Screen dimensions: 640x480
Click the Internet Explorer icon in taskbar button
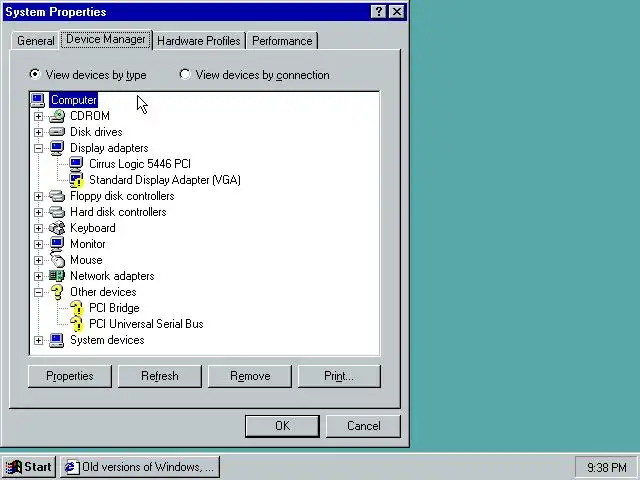coord(71,467)
